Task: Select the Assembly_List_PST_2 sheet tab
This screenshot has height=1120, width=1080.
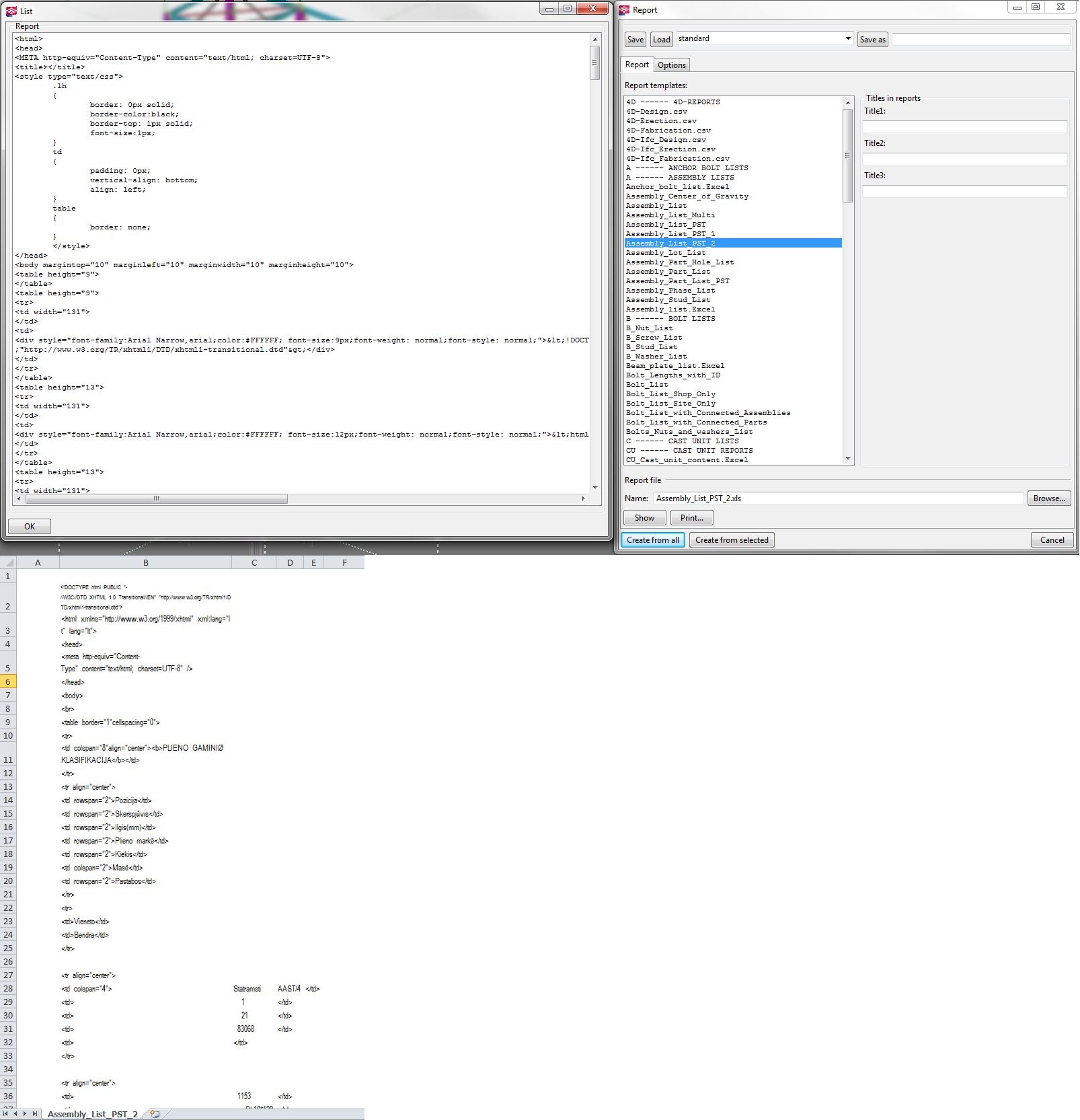Action: coord(93,1114)
